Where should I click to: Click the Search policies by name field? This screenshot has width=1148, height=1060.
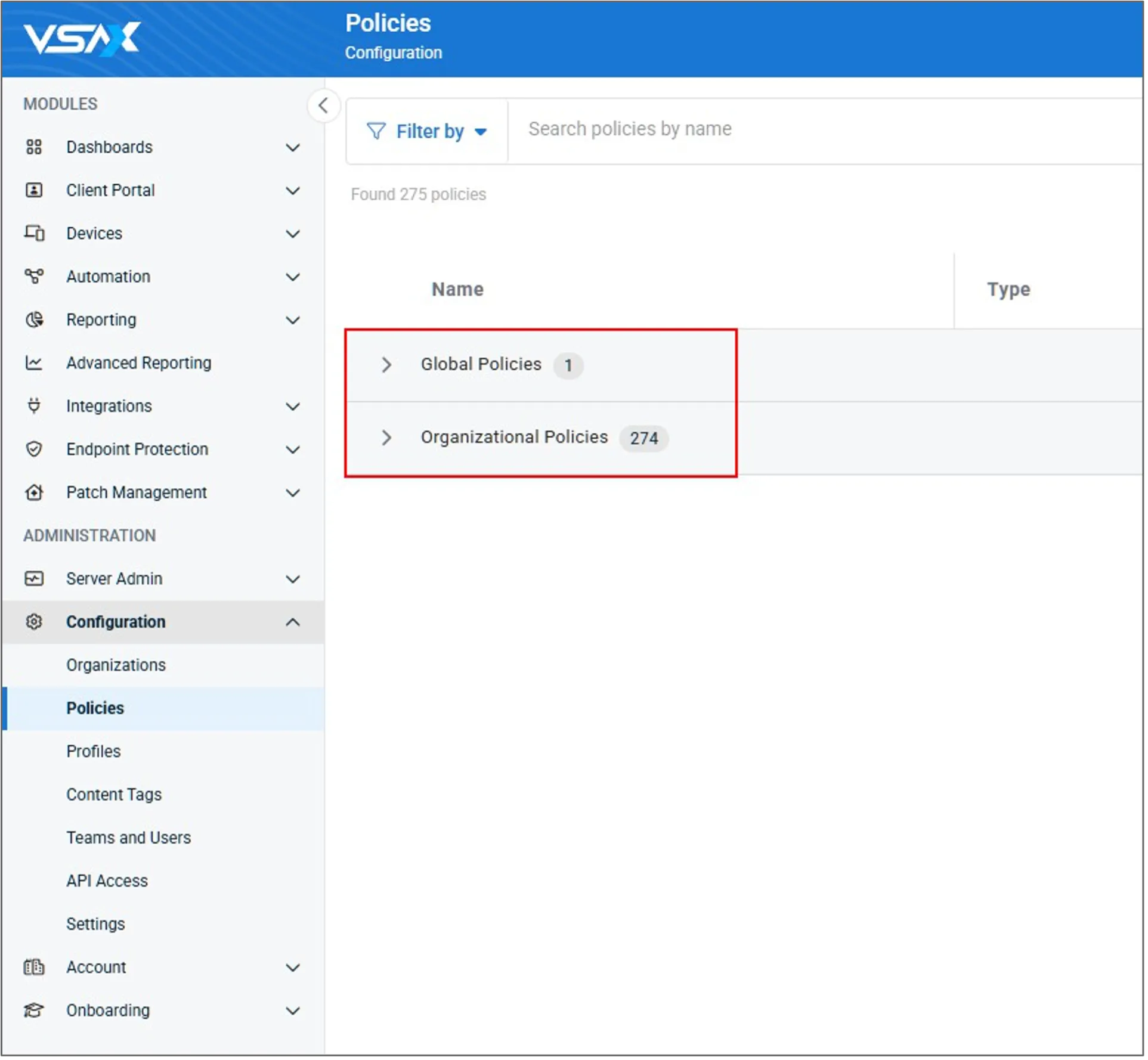coord(823,129)
